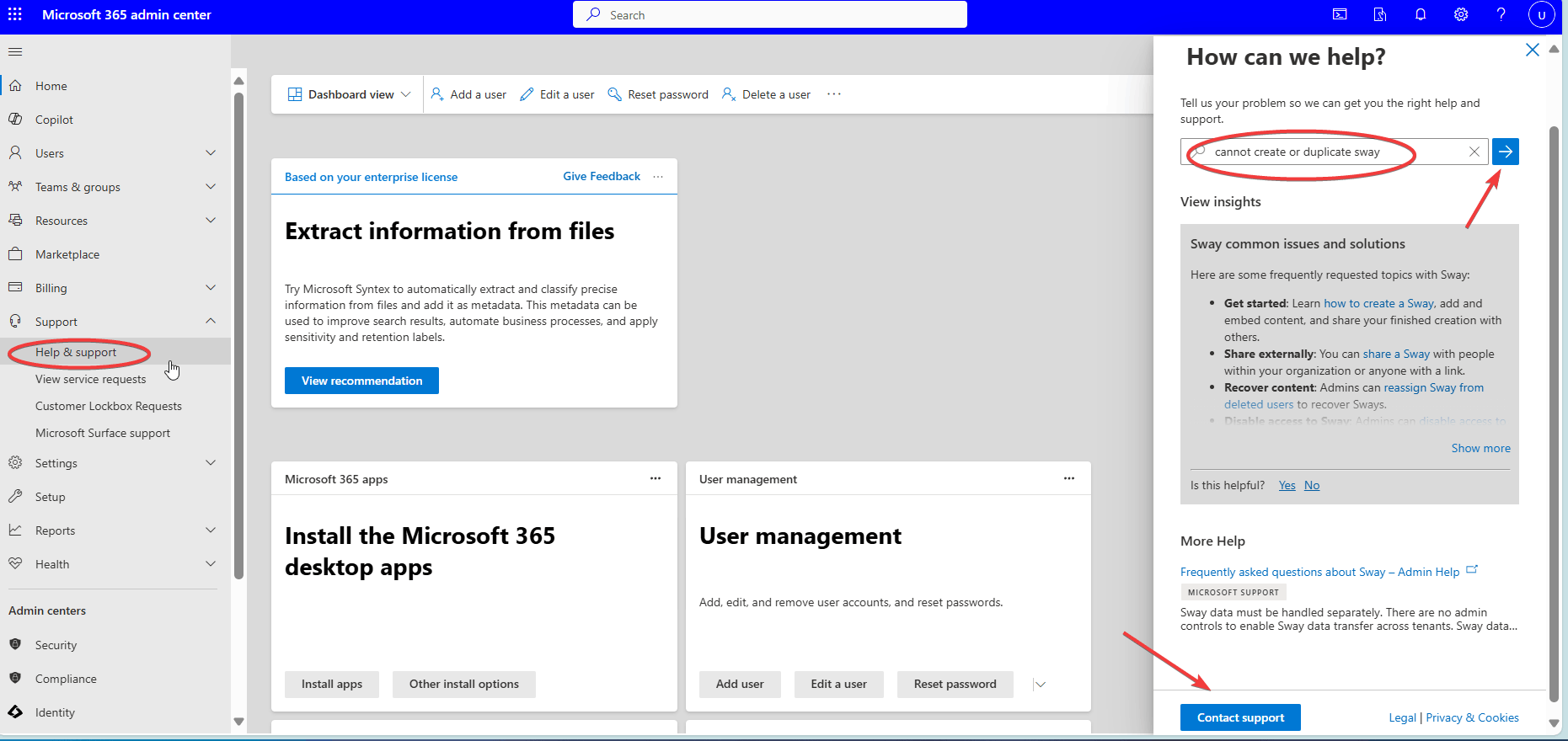Image resolution: width=1568 pixels, height=741 pixels.
Task: Click Give Feedback link
Action: click(x=602, y=177)
